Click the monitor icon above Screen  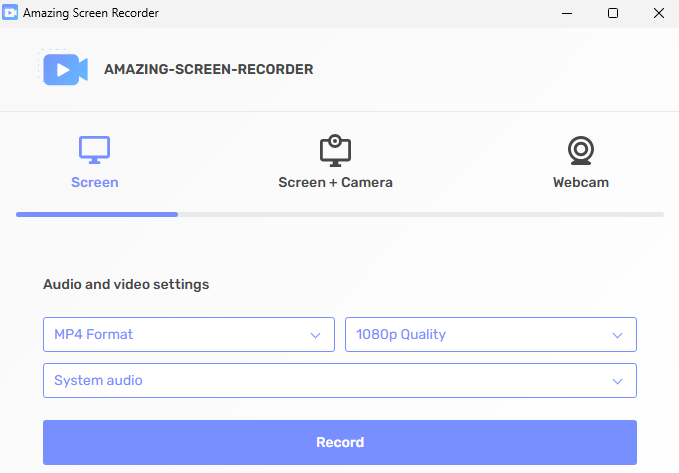point(94,150)
